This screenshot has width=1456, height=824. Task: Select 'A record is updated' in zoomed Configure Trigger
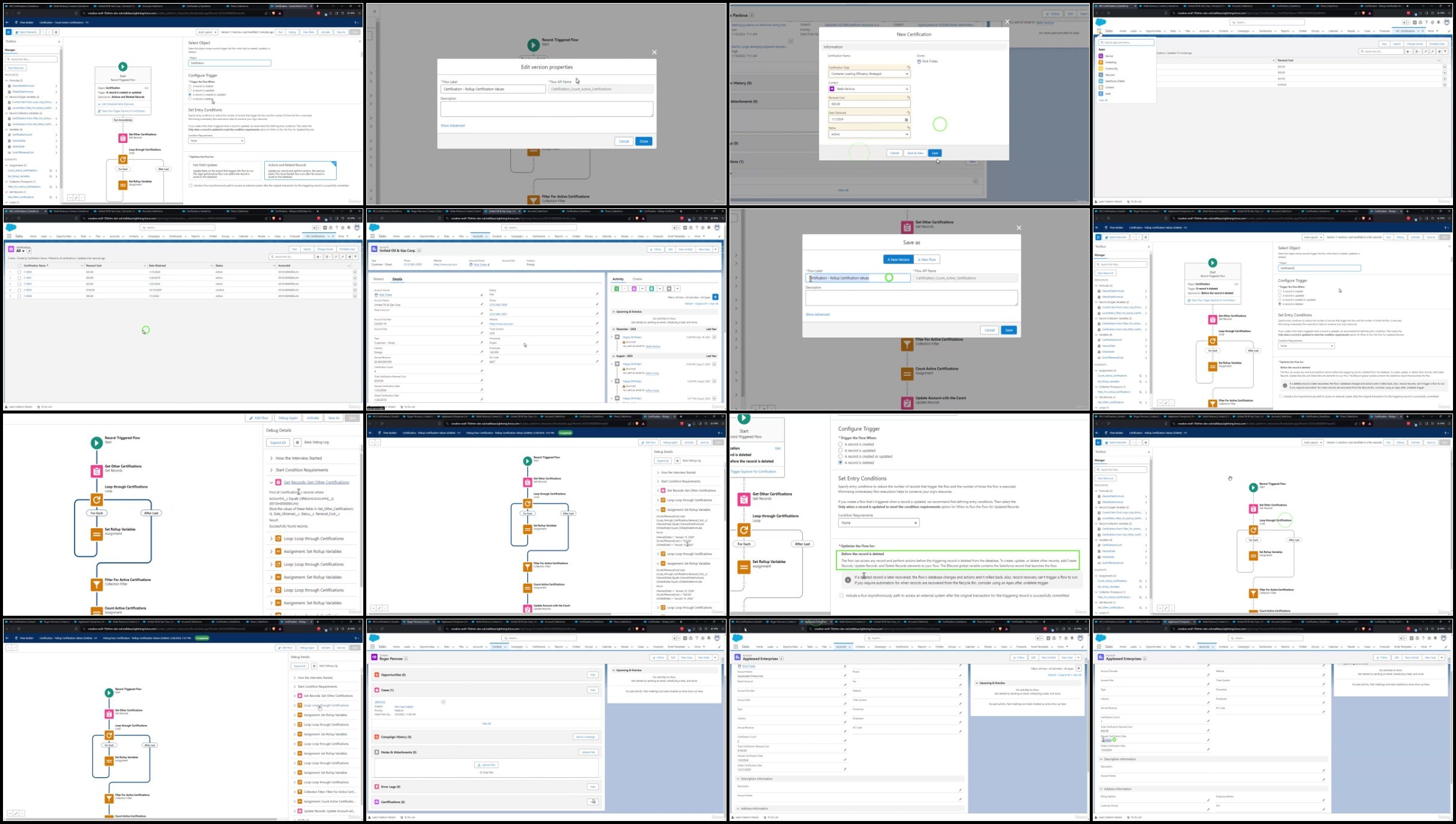(x=841, y=450)
